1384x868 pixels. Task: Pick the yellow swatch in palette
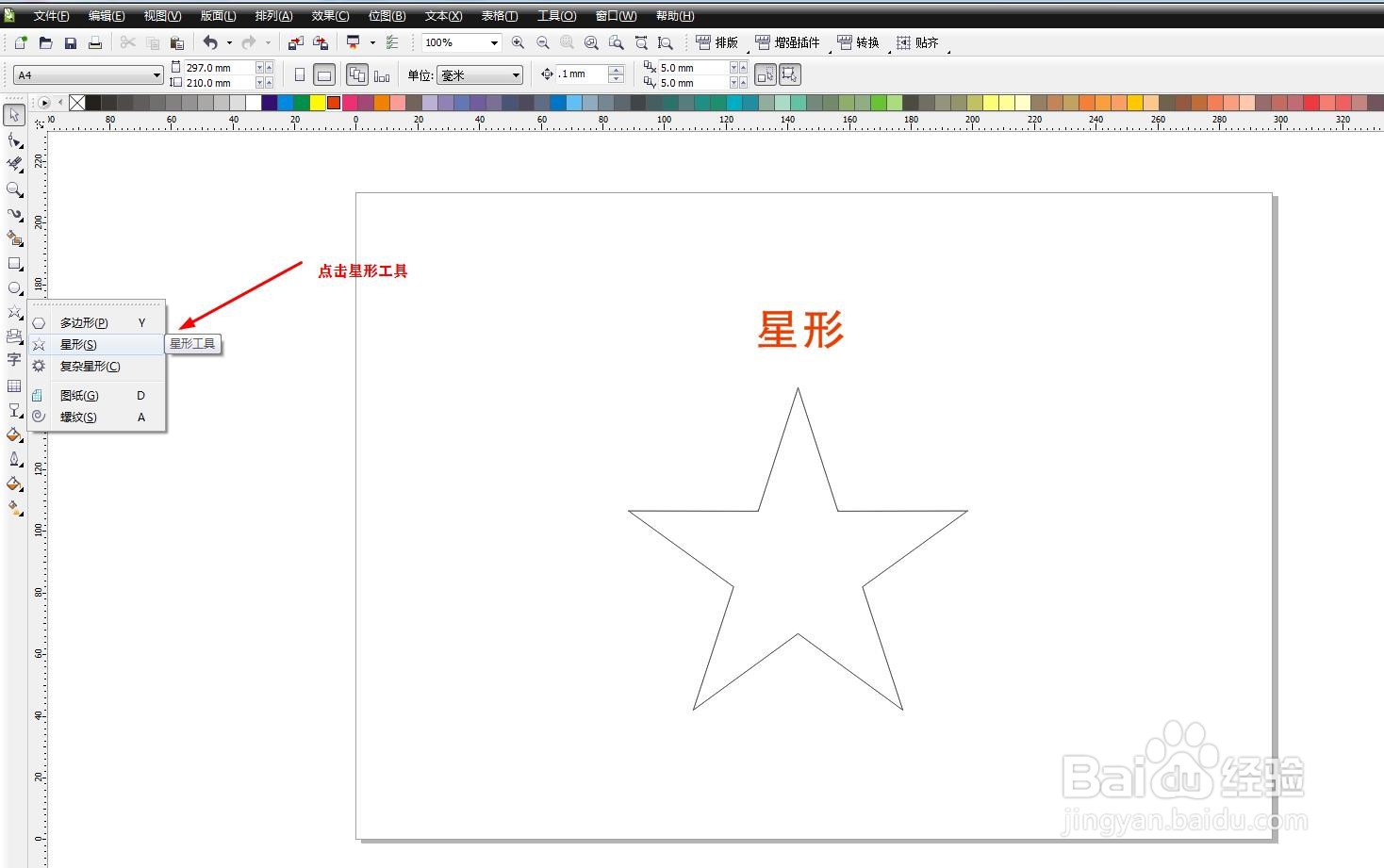[x=318, y=103]
